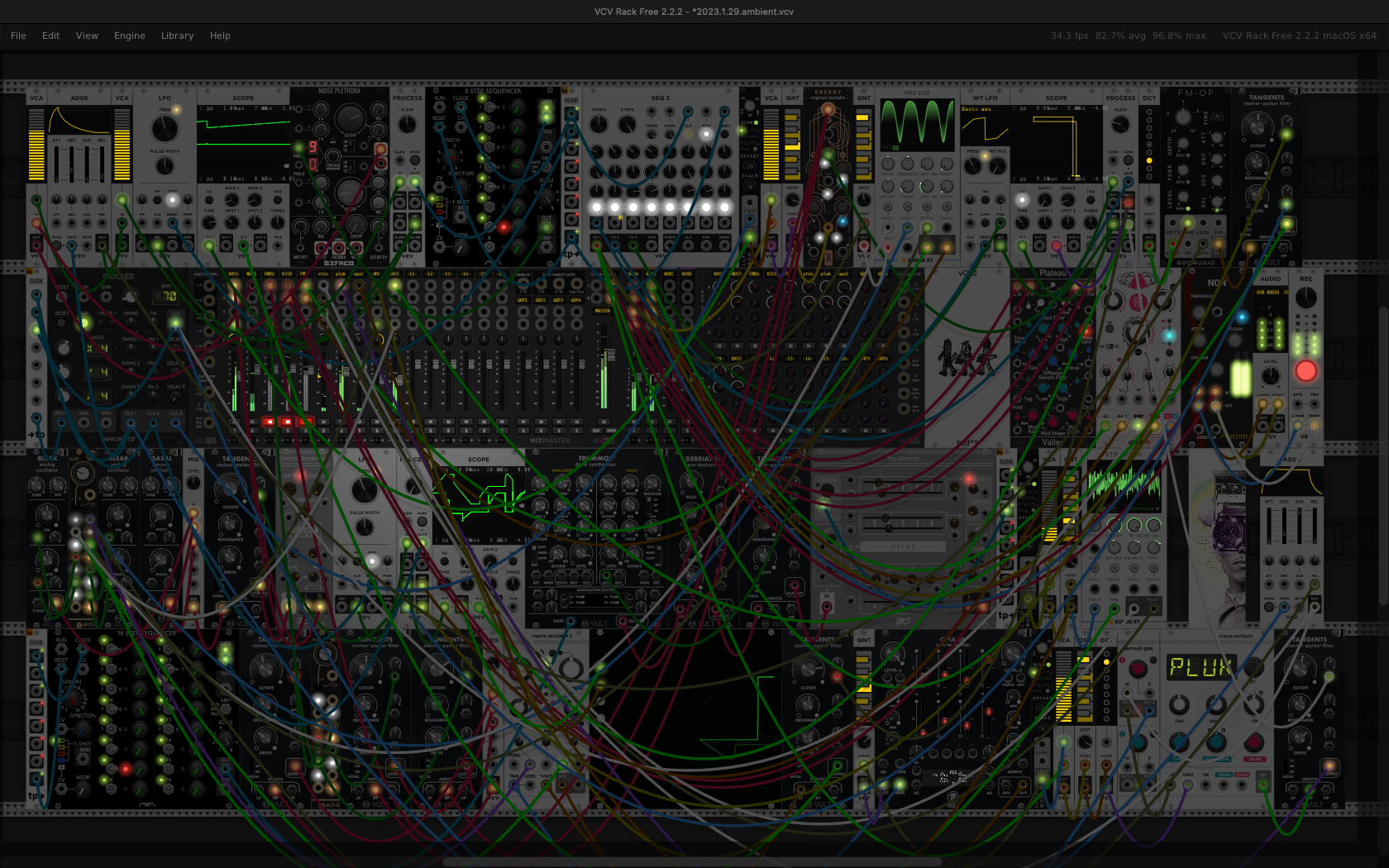
Task: Click the 8 Step Sequencer RESET jack
Action: 440,126
